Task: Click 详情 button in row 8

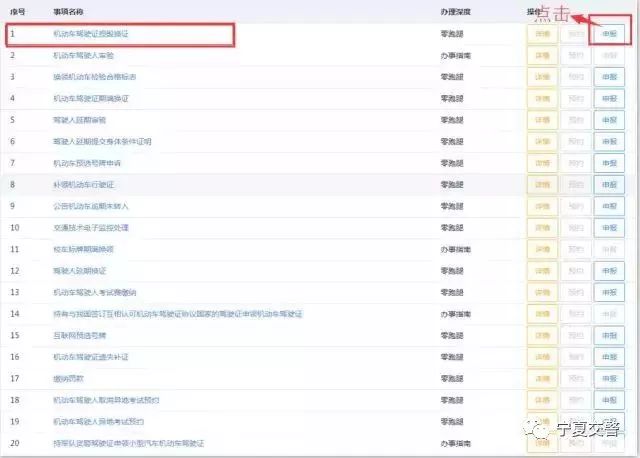Action: 542,185
